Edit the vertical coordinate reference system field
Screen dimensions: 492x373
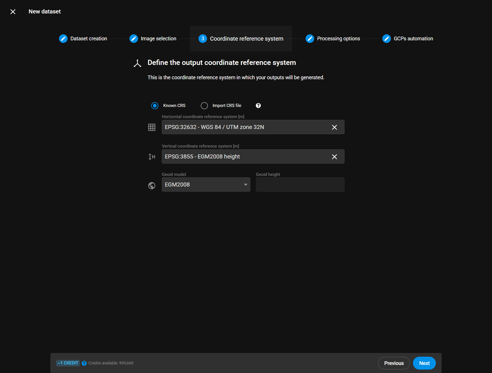point(253,157)
